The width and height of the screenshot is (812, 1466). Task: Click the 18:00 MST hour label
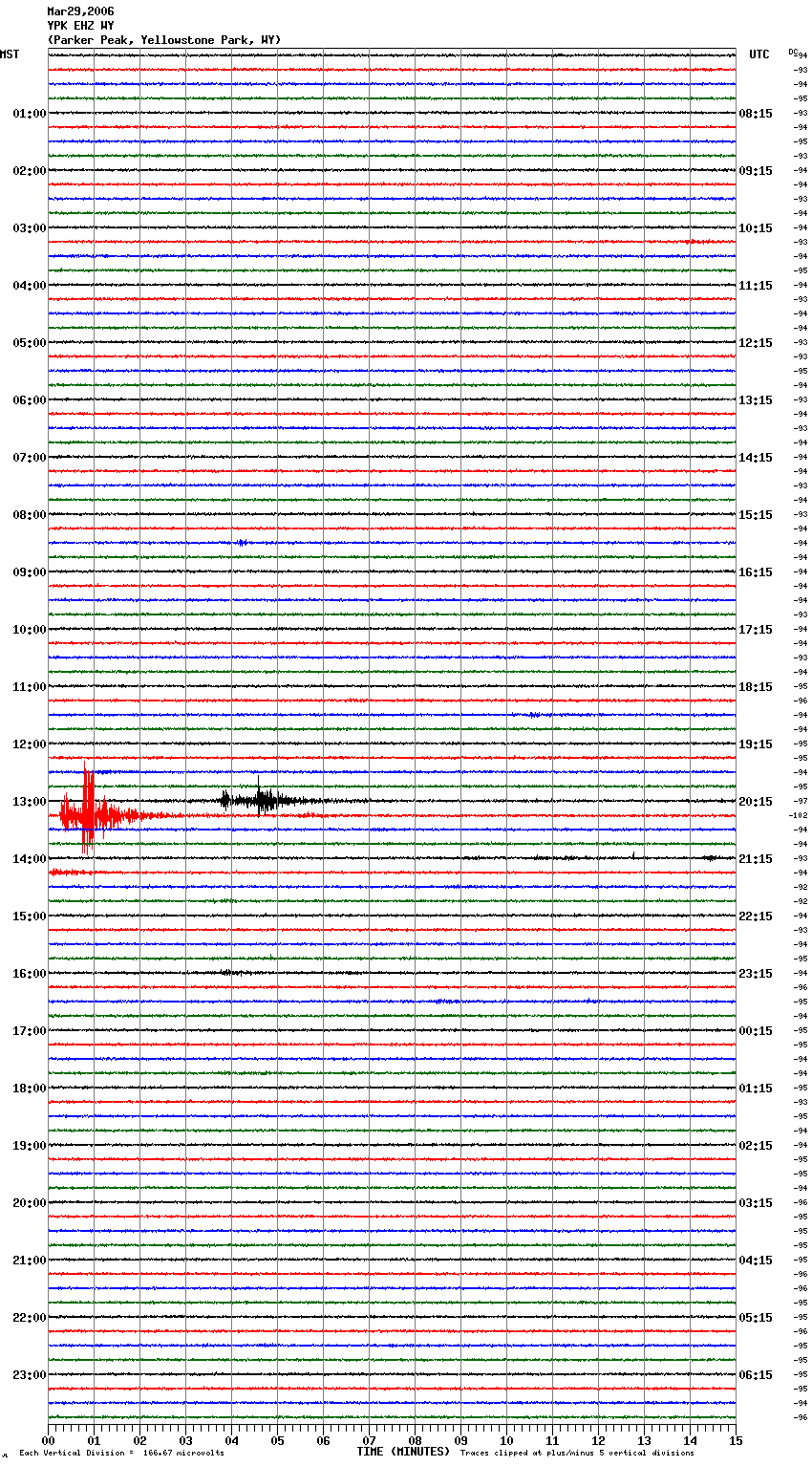point(30,1089)
